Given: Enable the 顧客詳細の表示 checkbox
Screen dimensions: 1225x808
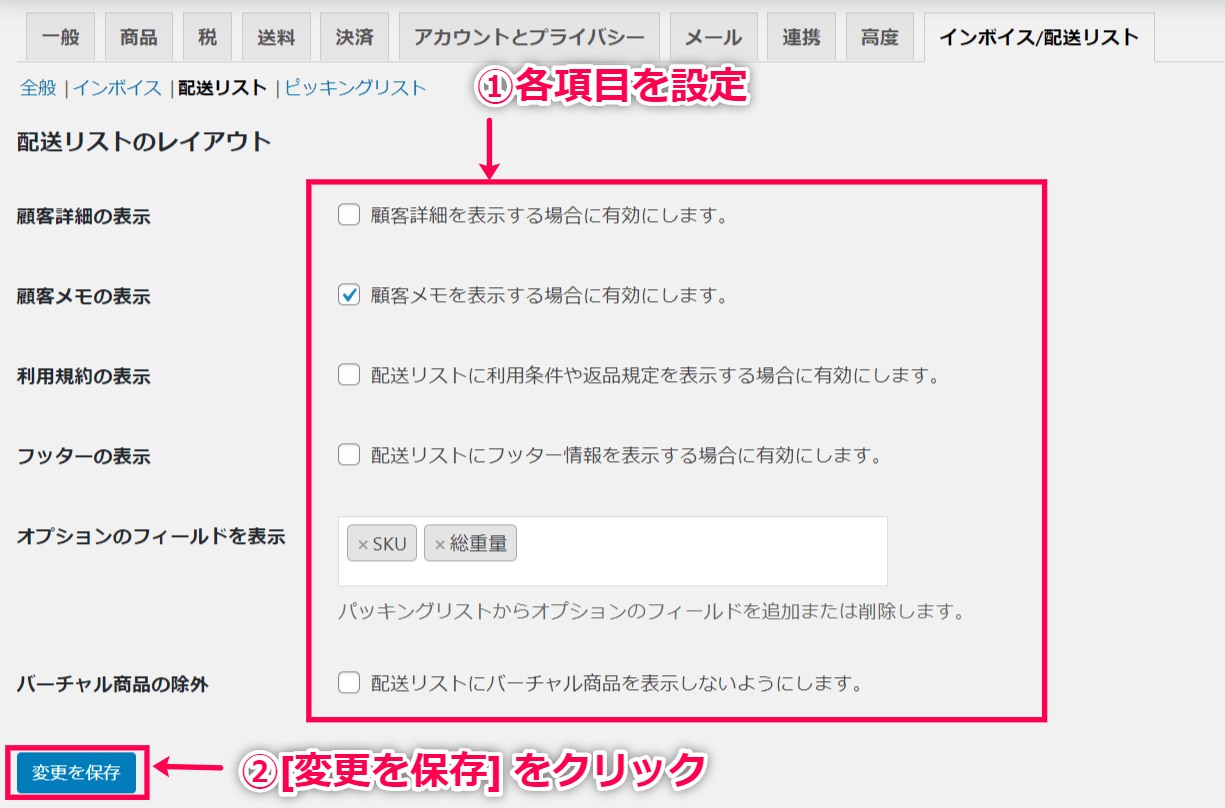Looking at the screenshot, I should click(x=349, y=215).
